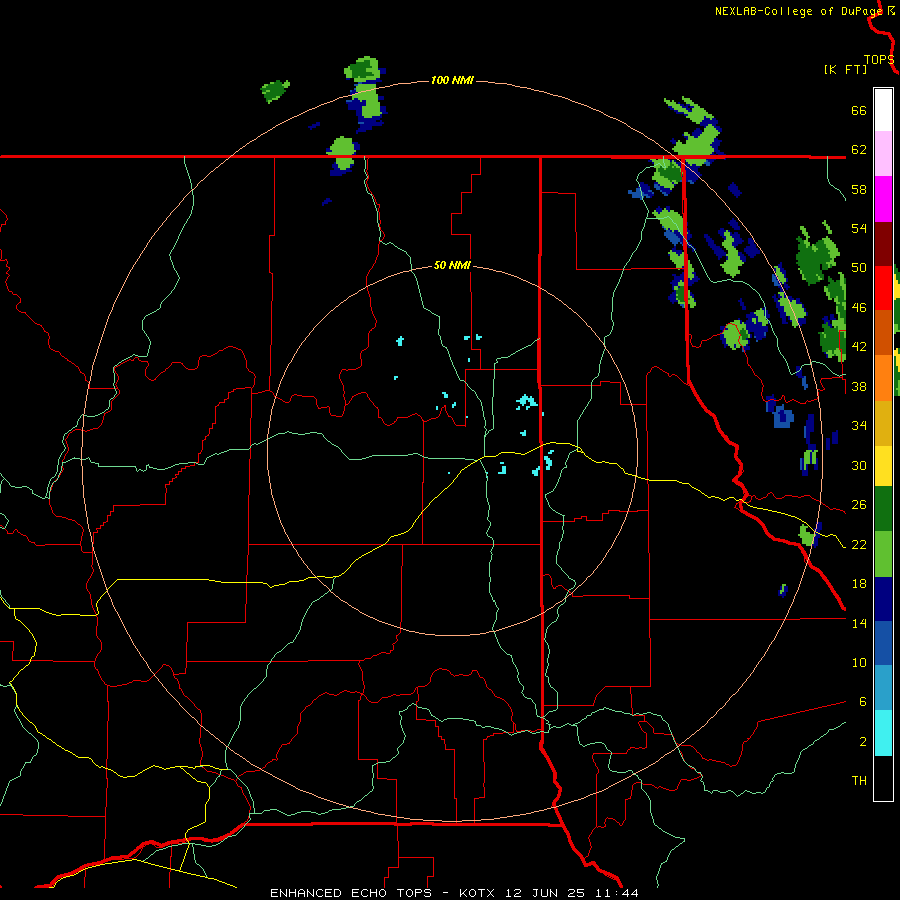
Task: Pick the magenta color block in legend
Action: [883, 199]
